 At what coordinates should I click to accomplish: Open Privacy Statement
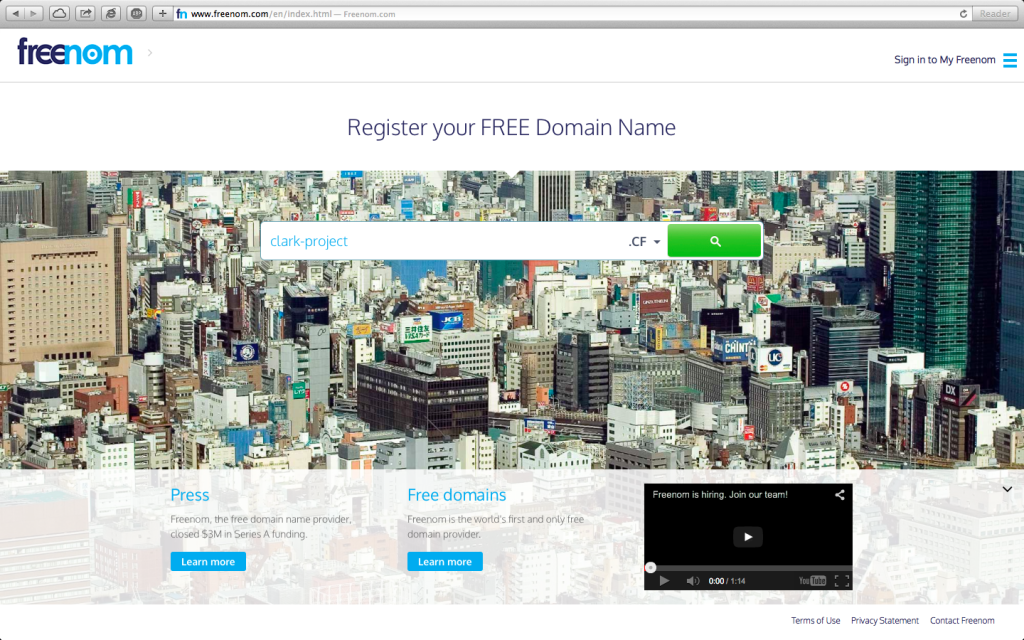[x=884, y=620]
